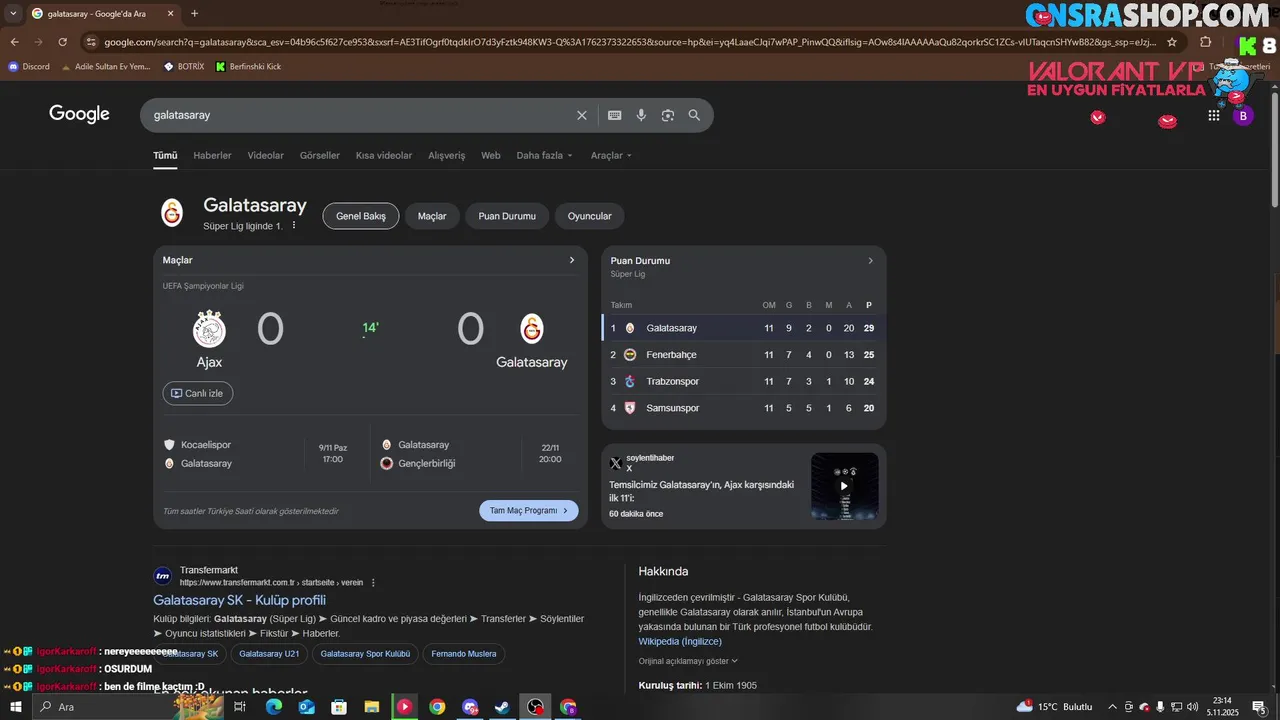The width and height of the screenshot is (1280, 720).
Task: Switch to the Haberler tab
Action: click(x=212, y=155)
